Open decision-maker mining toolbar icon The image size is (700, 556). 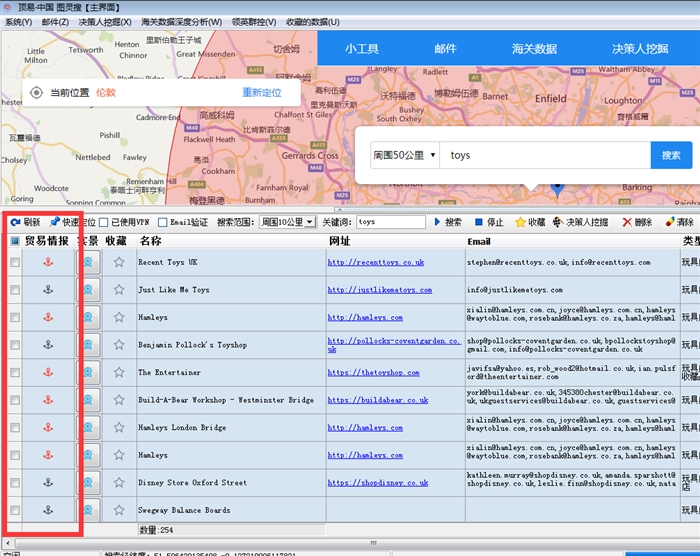558,222
